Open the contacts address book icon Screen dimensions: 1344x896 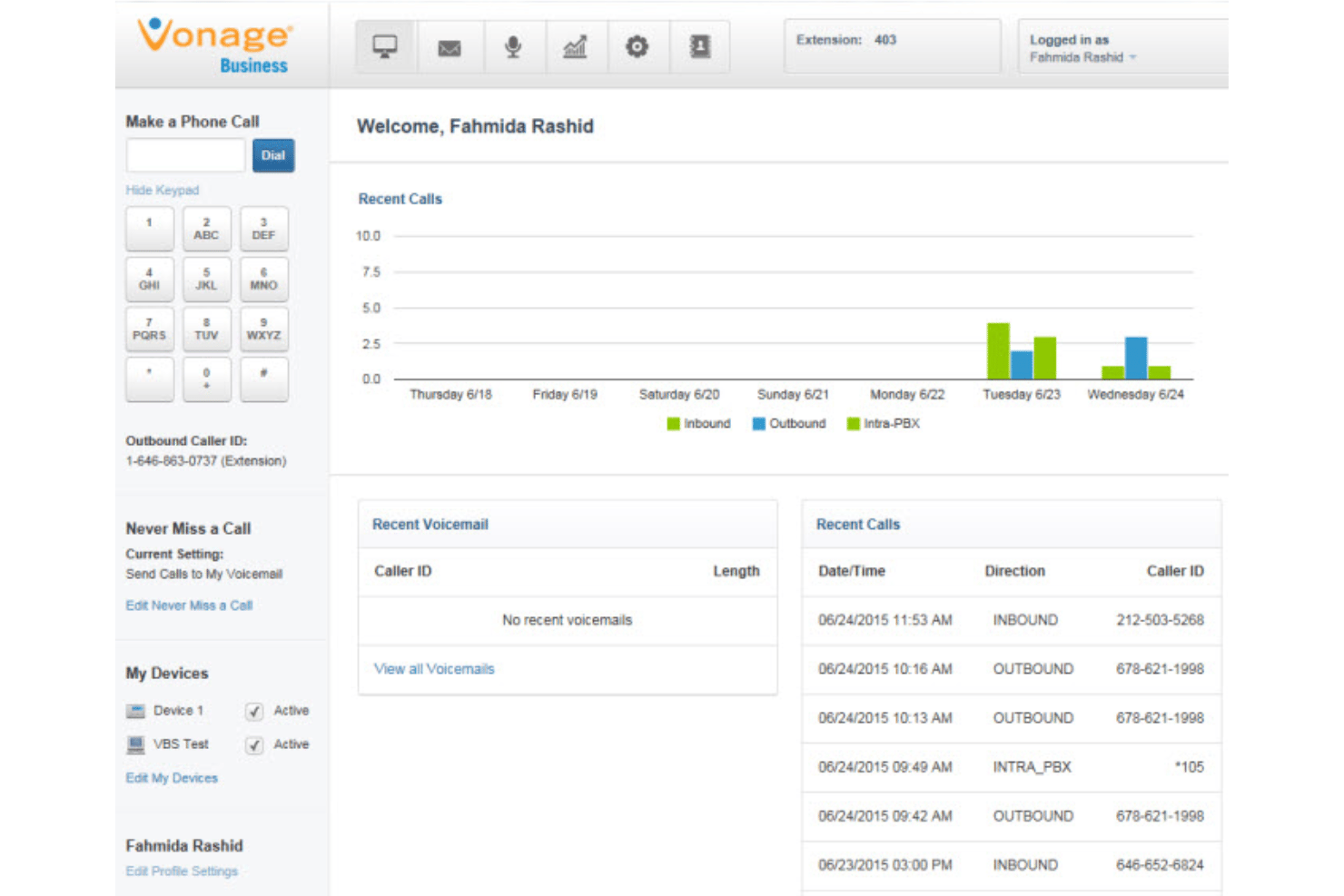699,46
